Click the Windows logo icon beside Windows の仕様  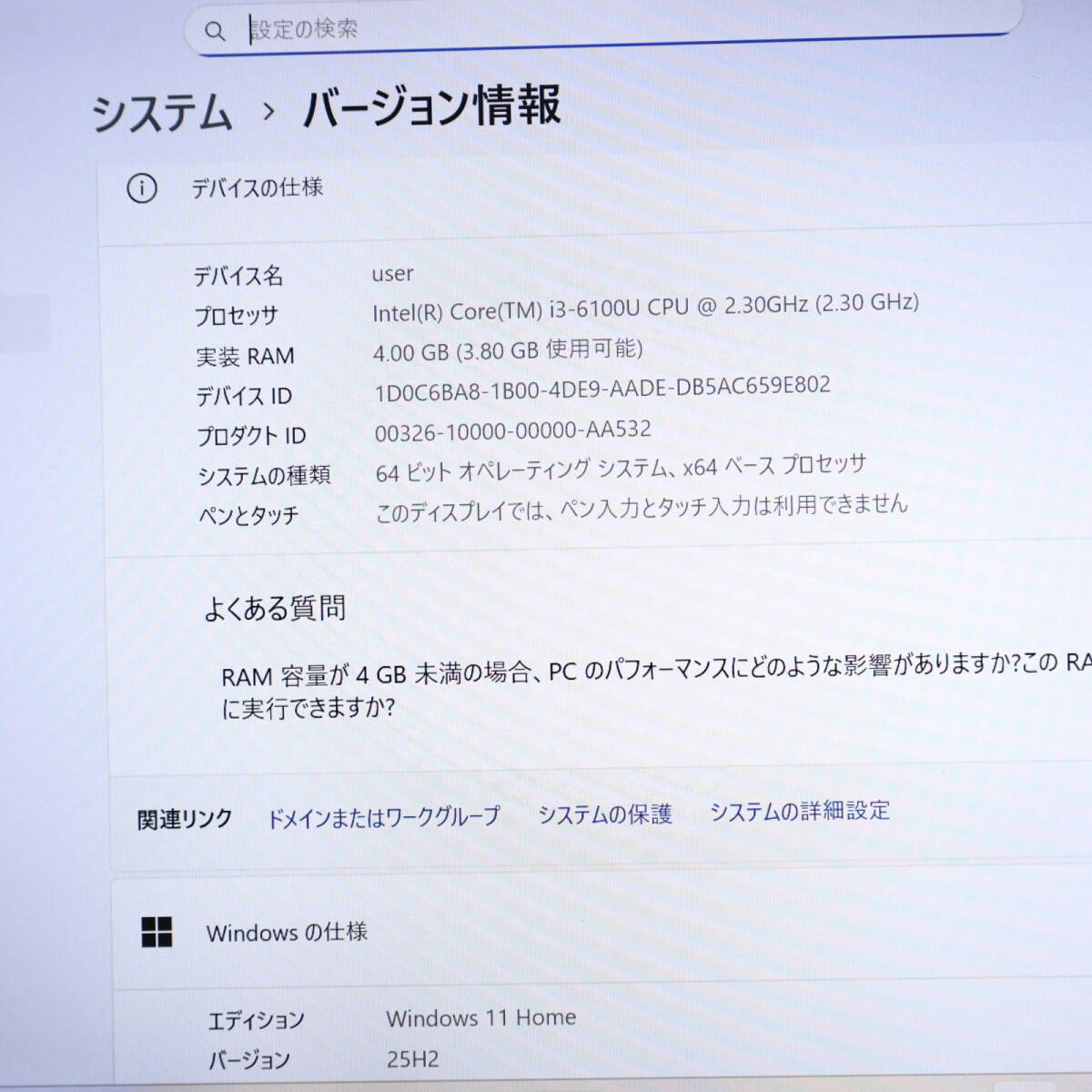(x=157, y=932)
